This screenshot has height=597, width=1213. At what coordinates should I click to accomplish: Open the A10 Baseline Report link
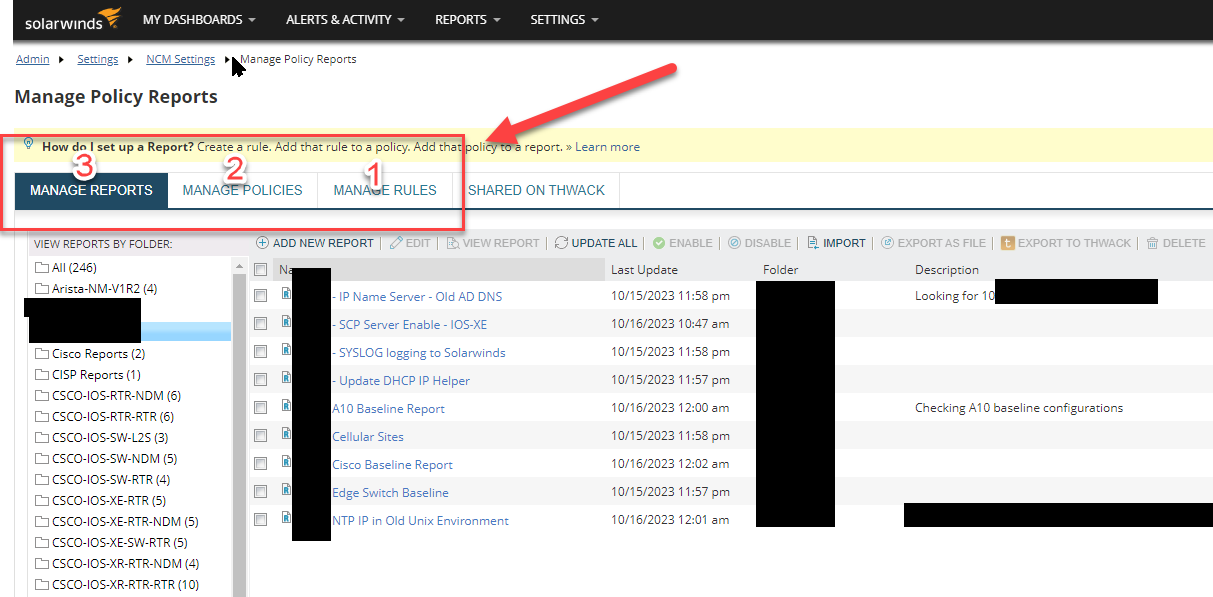click(x=388, y=408)
